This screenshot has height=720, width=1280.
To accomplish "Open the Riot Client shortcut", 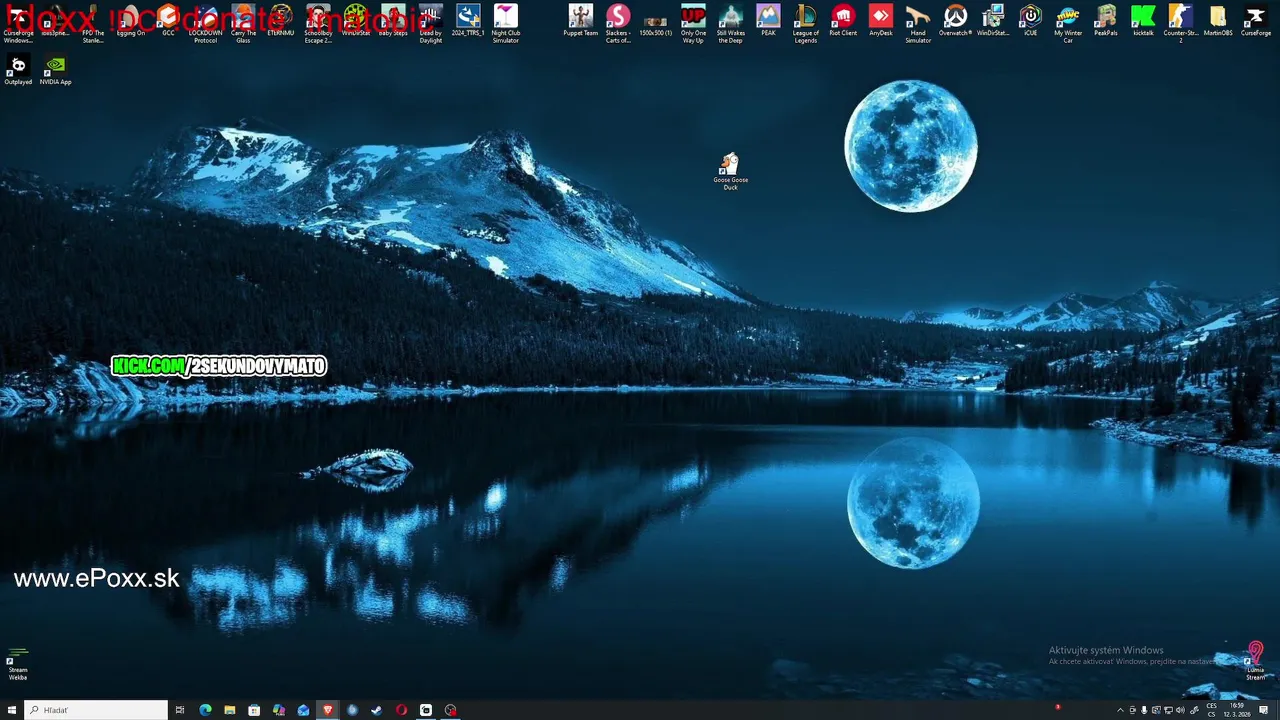I will [x=843, y=21].
